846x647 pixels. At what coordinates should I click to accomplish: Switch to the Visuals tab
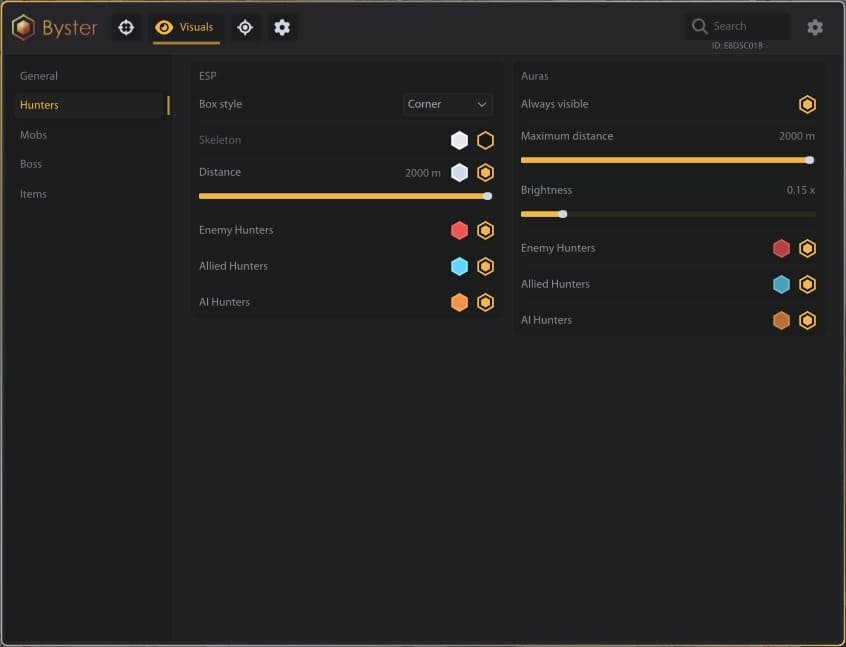pos(186,27)
